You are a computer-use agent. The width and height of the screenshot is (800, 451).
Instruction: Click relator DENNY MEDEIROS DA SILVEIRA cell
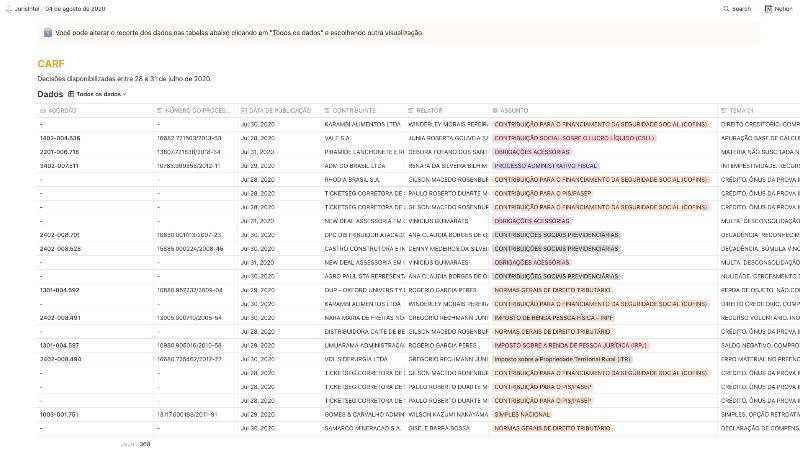tap(448, 248)
